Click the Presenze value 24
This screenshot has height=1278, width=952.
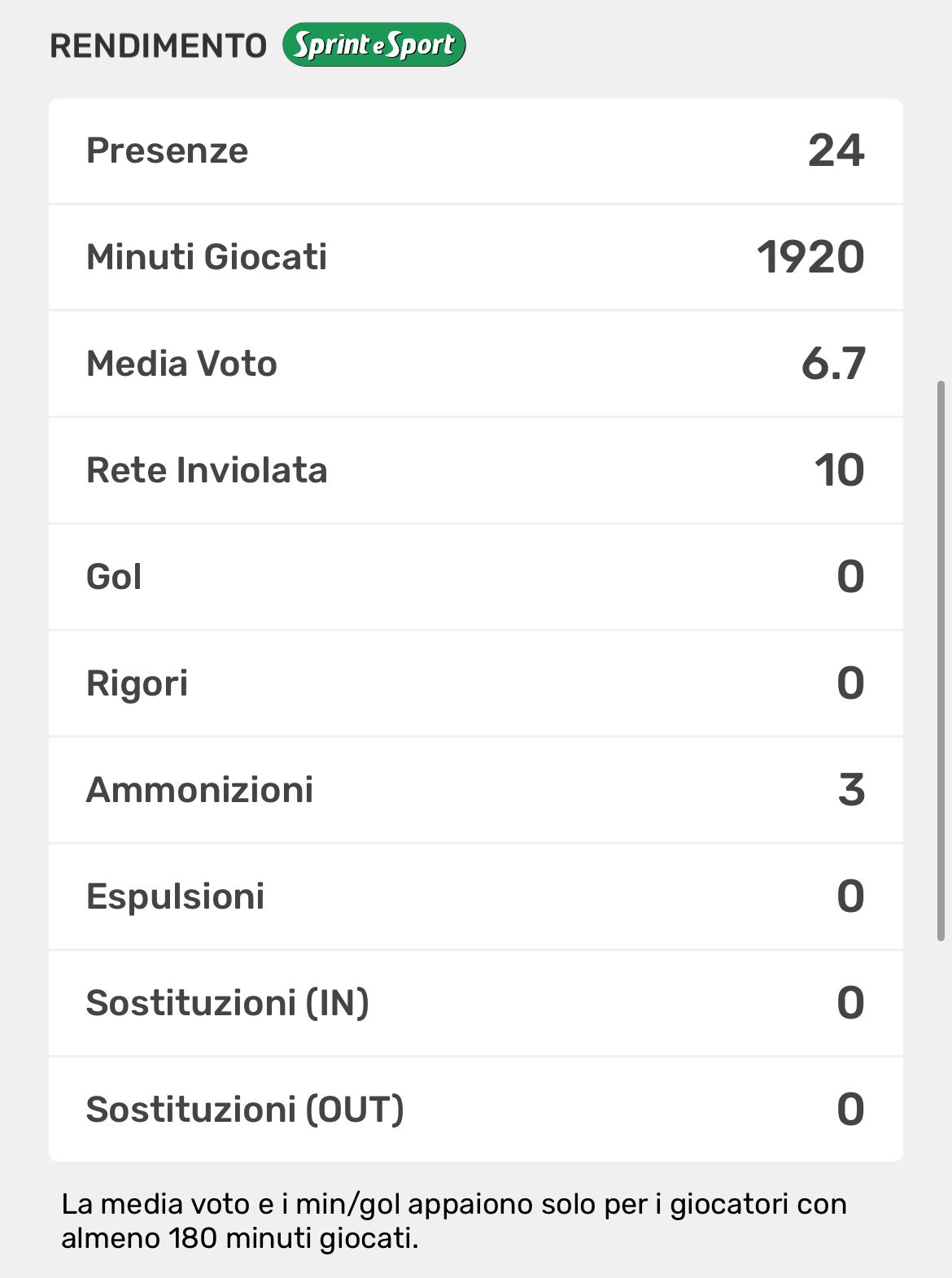coord(836,150)
